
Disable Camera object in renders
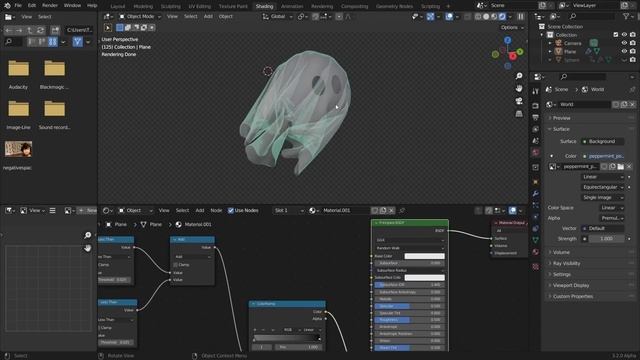(632, 43)
